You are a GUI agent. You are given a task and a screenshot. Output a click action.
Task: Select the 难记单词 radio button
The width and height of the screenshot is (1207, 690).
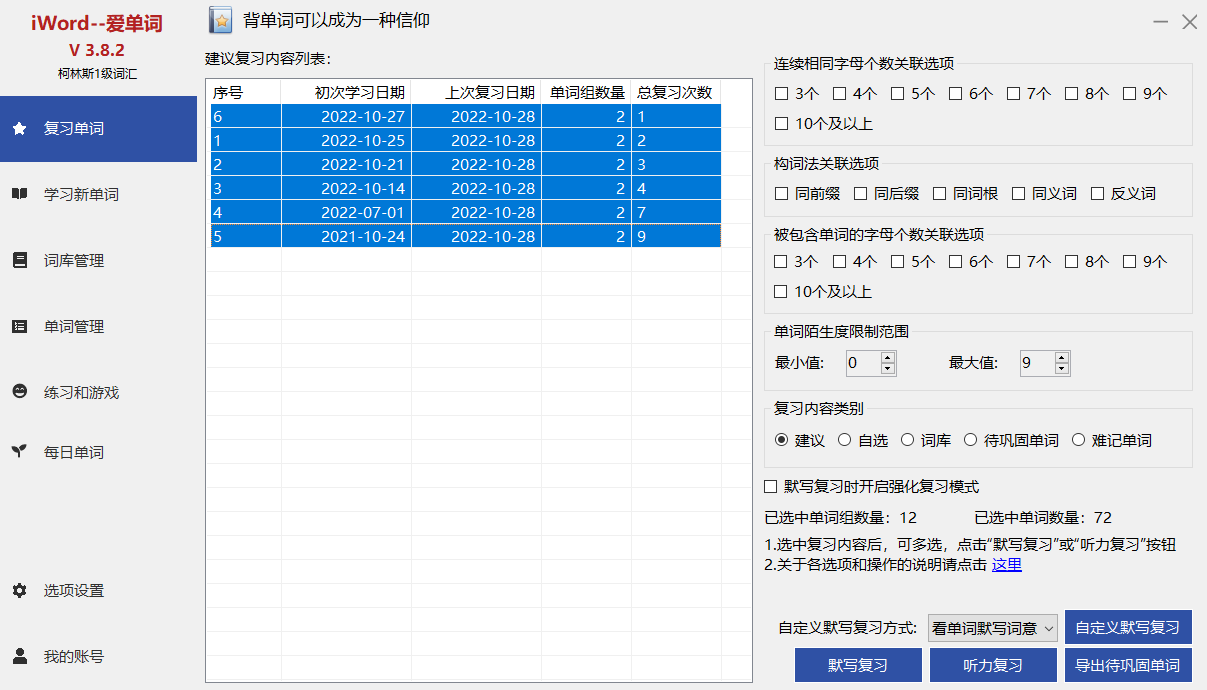1078,440
